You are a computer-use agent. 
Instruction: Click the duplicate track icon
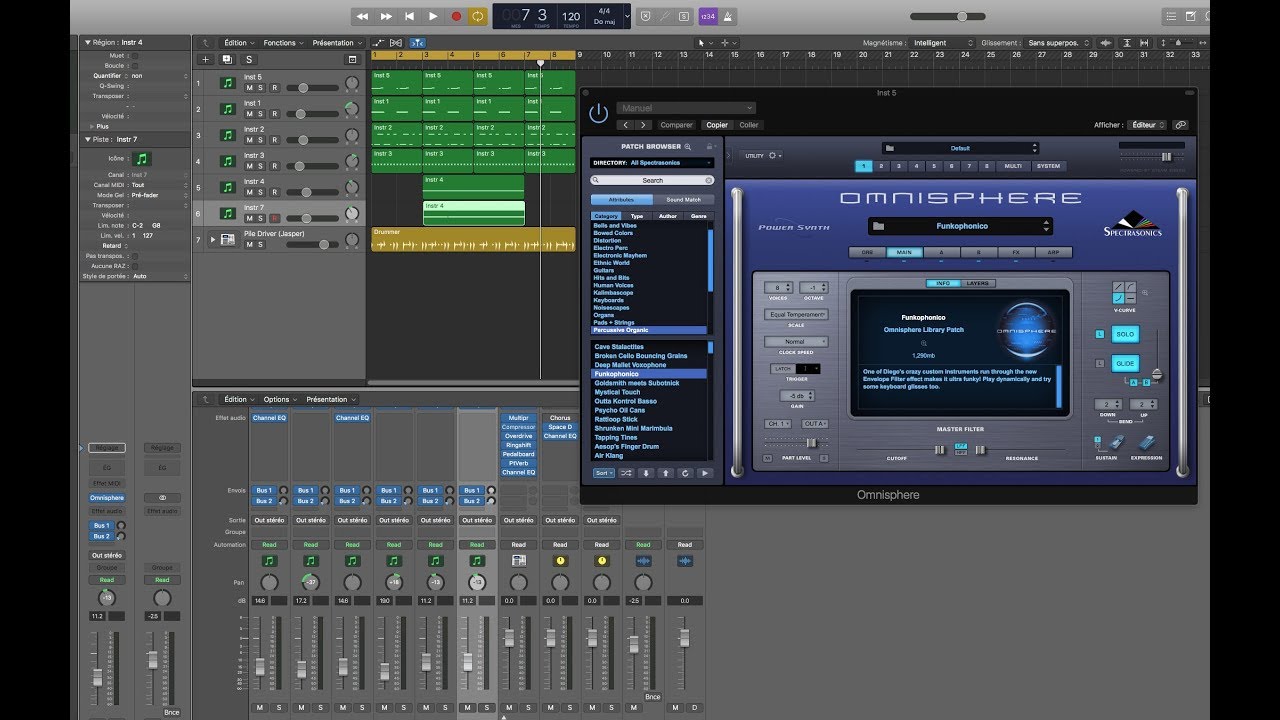click(x=229, y=60)
